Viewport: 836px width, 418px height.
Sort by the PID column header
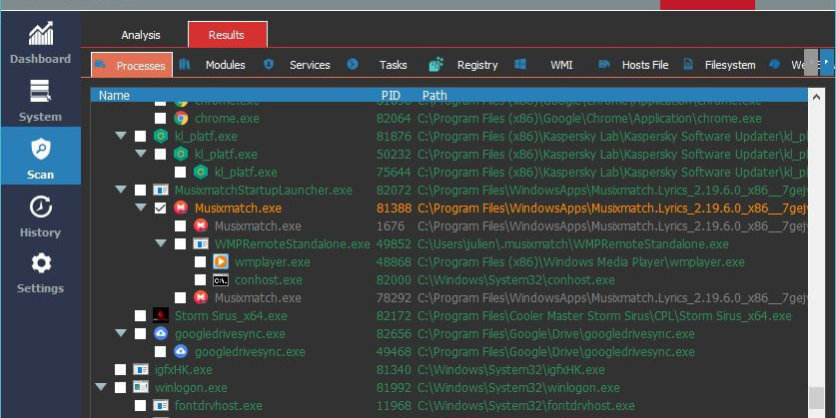(x=390, y=96)
